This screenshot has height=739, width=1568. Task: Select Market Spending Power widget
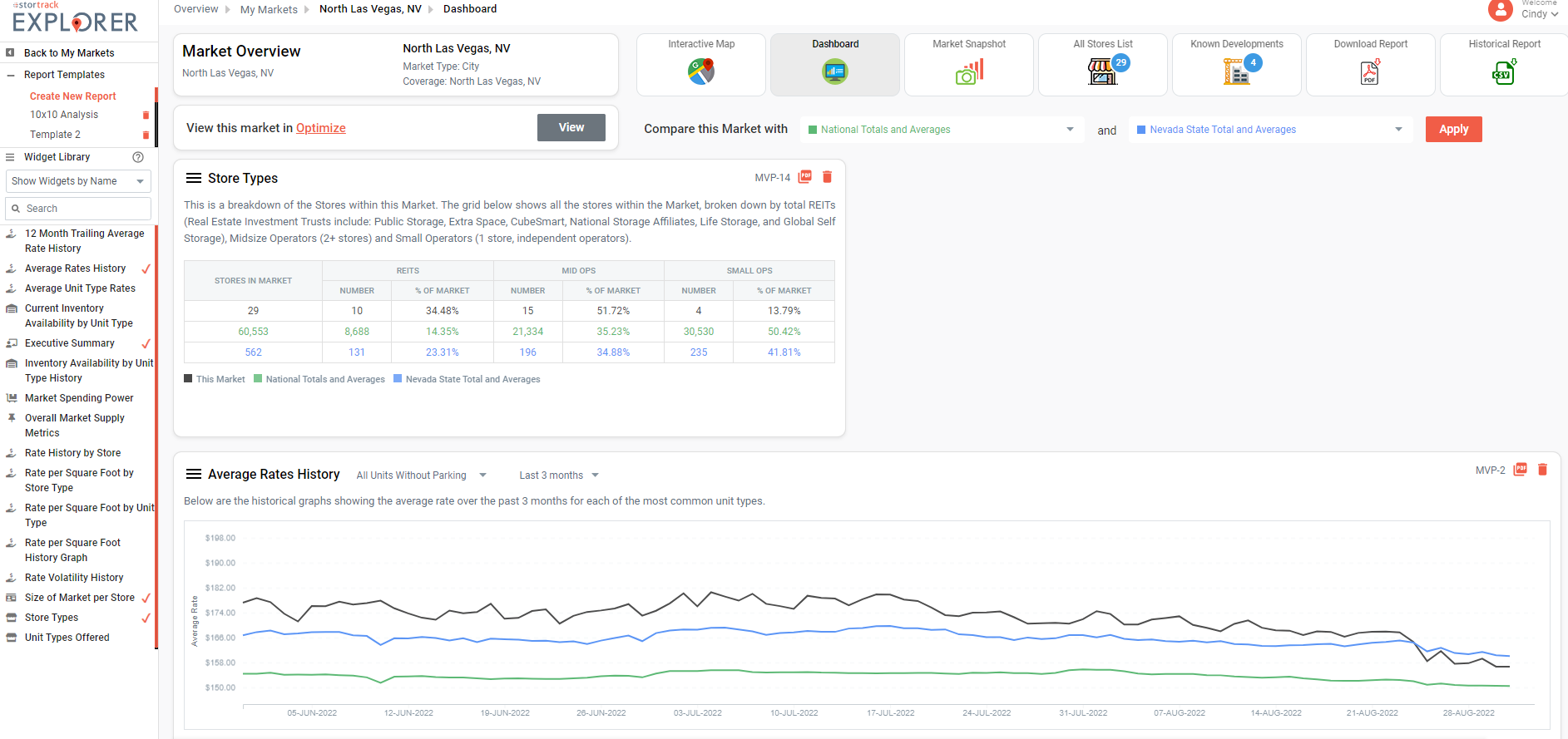[79, 398]
